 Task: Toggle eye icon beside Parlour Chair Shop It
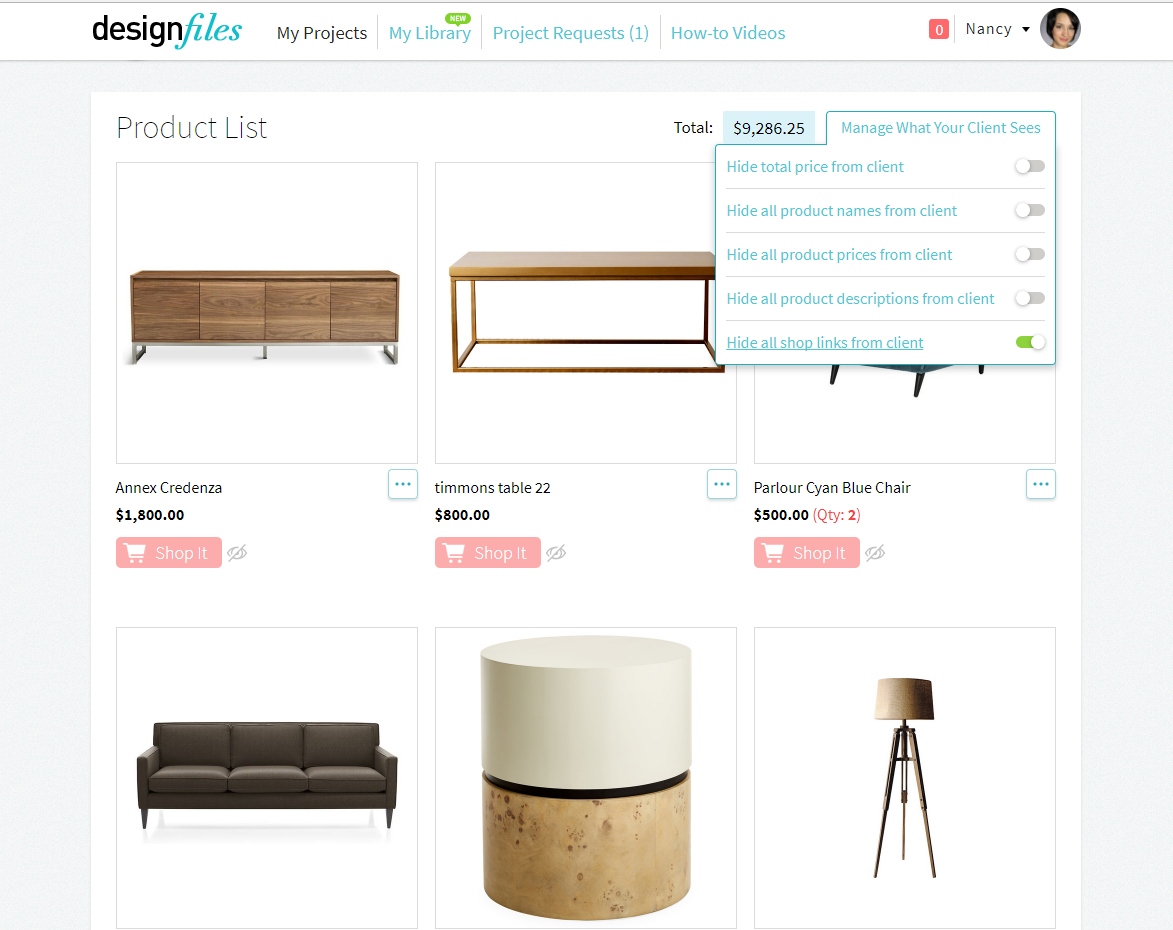click(875, 553)
